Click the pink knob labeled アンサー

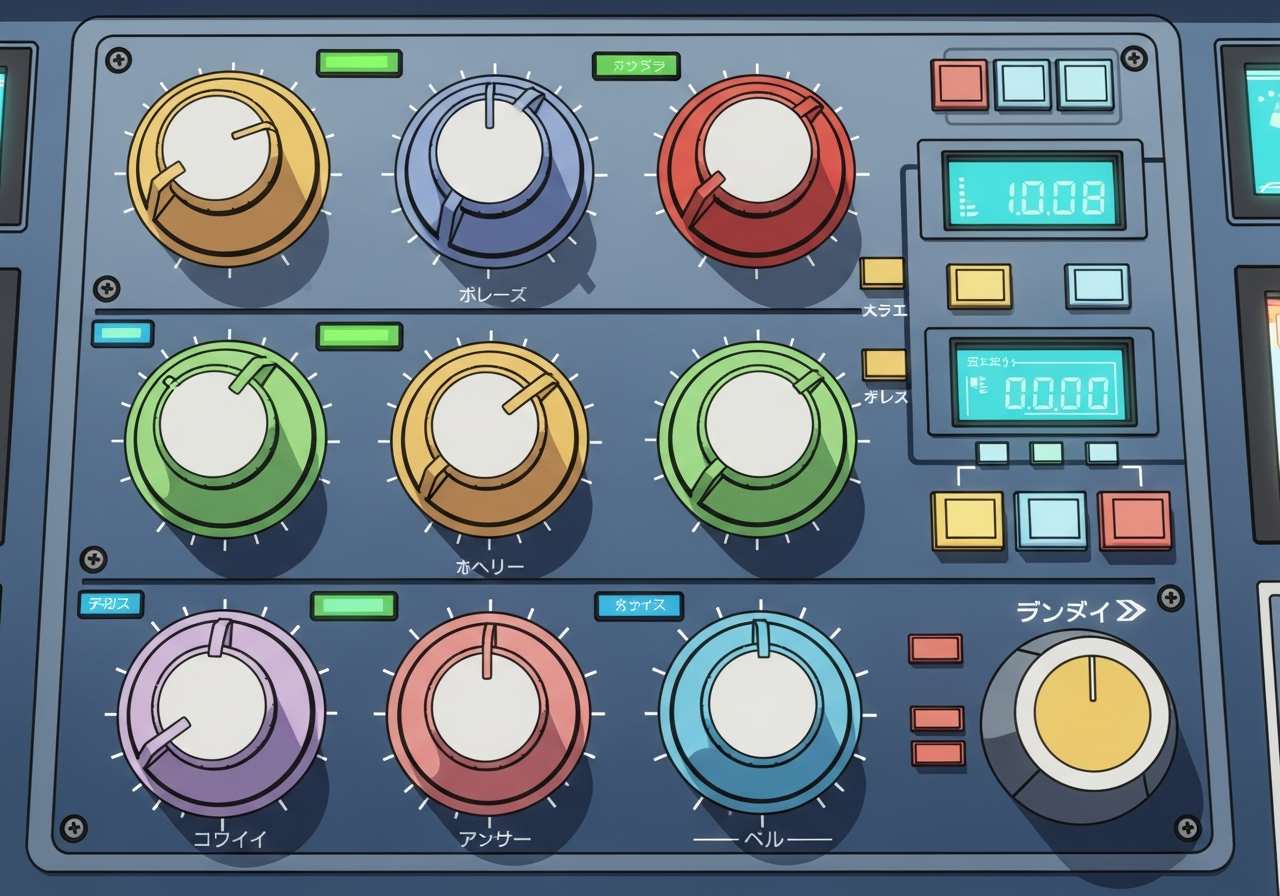pos(487,712)
